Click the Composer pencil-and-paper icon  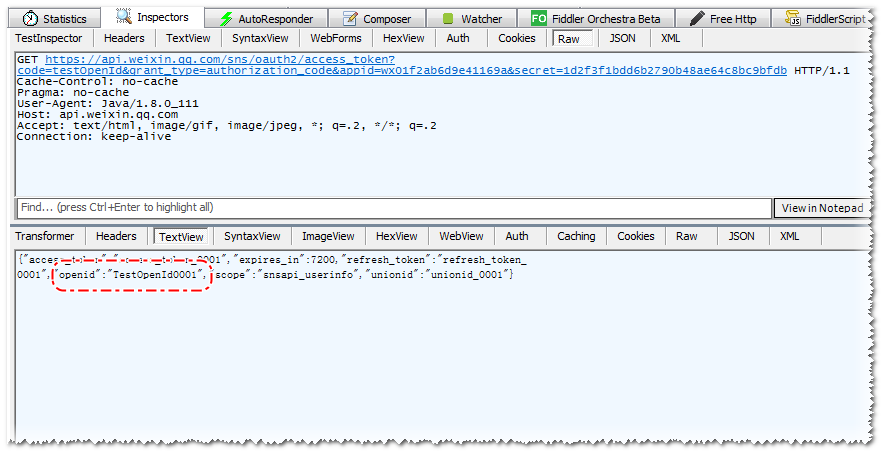351,19
